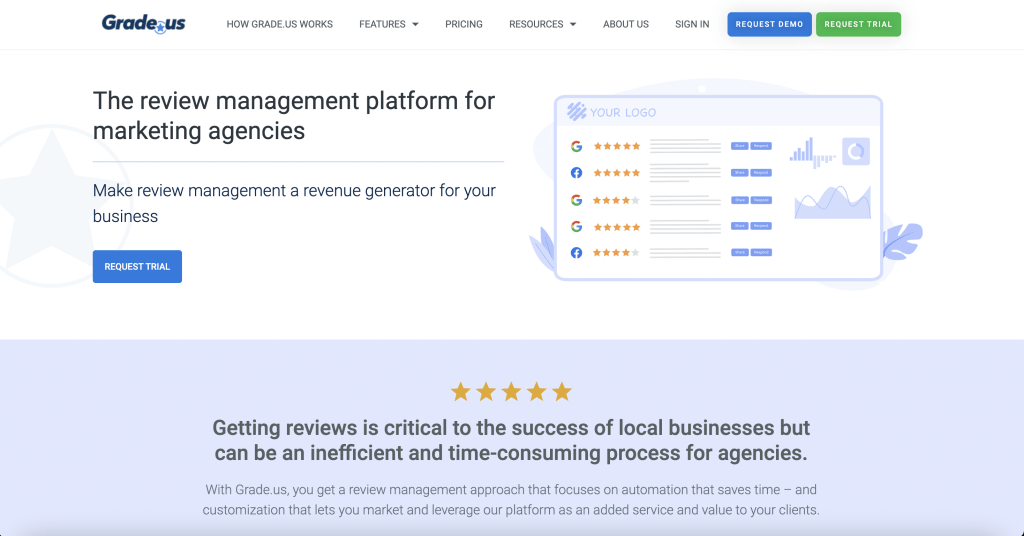Click the YOUR LOGO placeholder icon
1024x536 pixels.
pos(577,112)
